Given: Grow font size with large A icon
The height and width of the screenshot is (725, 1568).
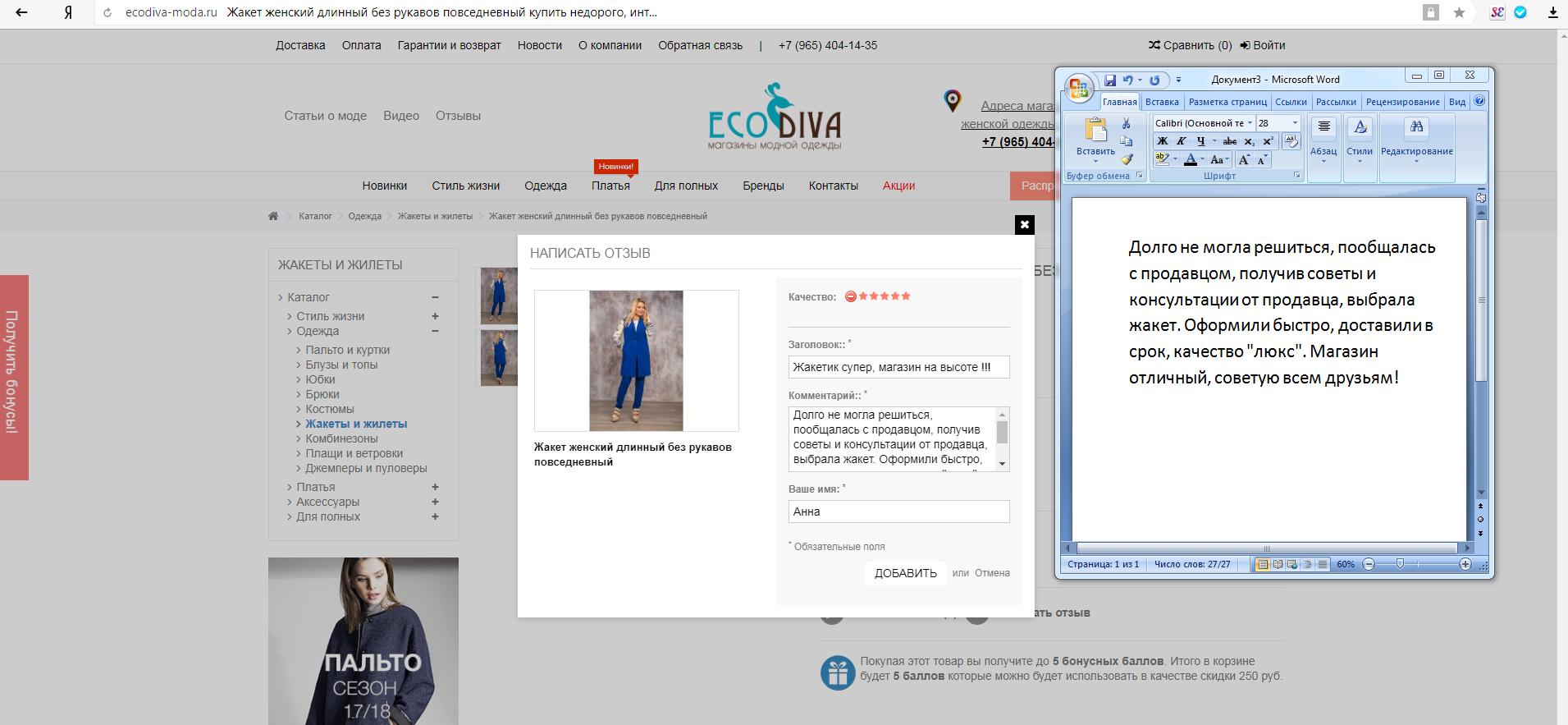Looking at the screenshot, I should coord(1245,159).
